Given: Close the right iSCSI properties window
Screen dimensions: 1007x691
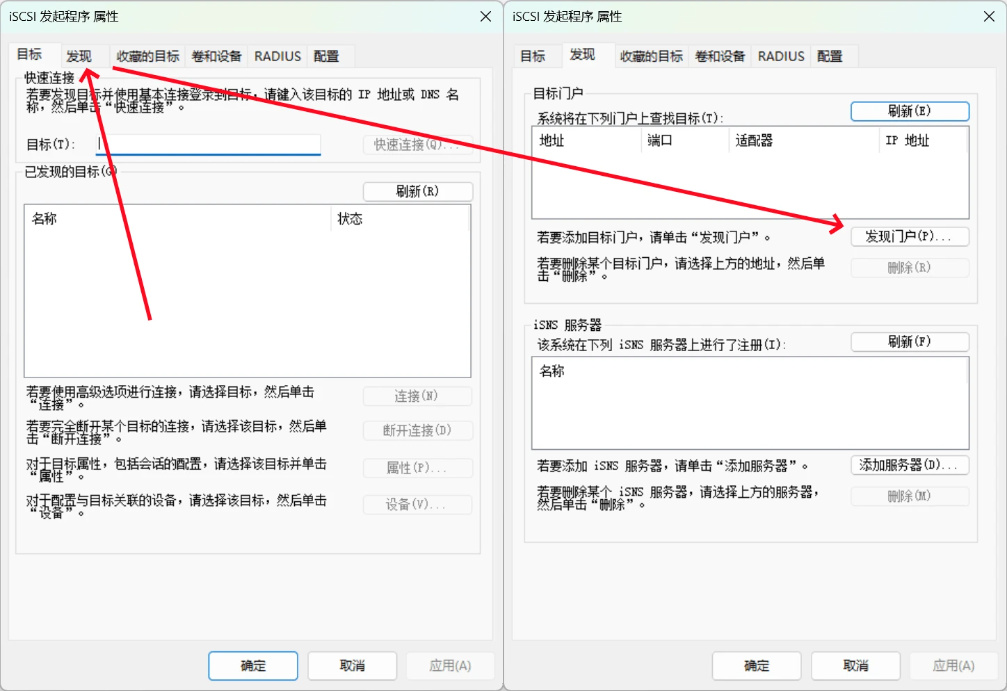Looking at the screenshot, I should [989, 17].
